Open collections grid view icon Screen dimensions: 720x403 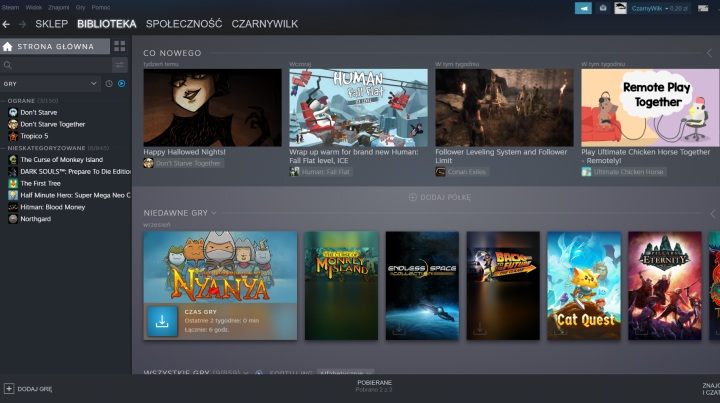pos(119,46)
